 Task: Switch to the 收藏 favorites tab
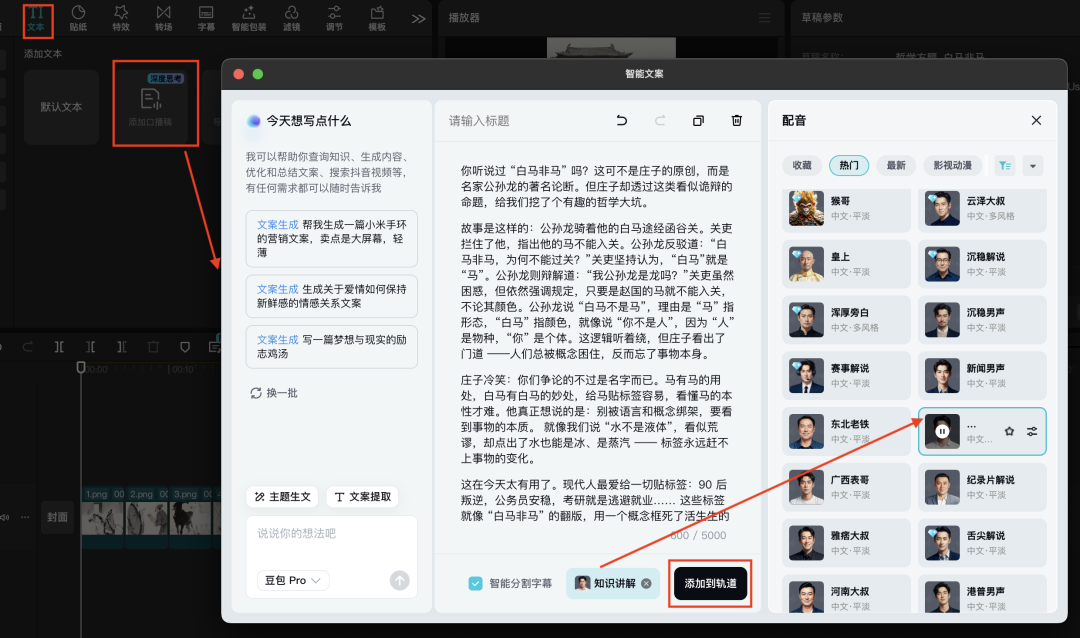[x=801, y=165]
